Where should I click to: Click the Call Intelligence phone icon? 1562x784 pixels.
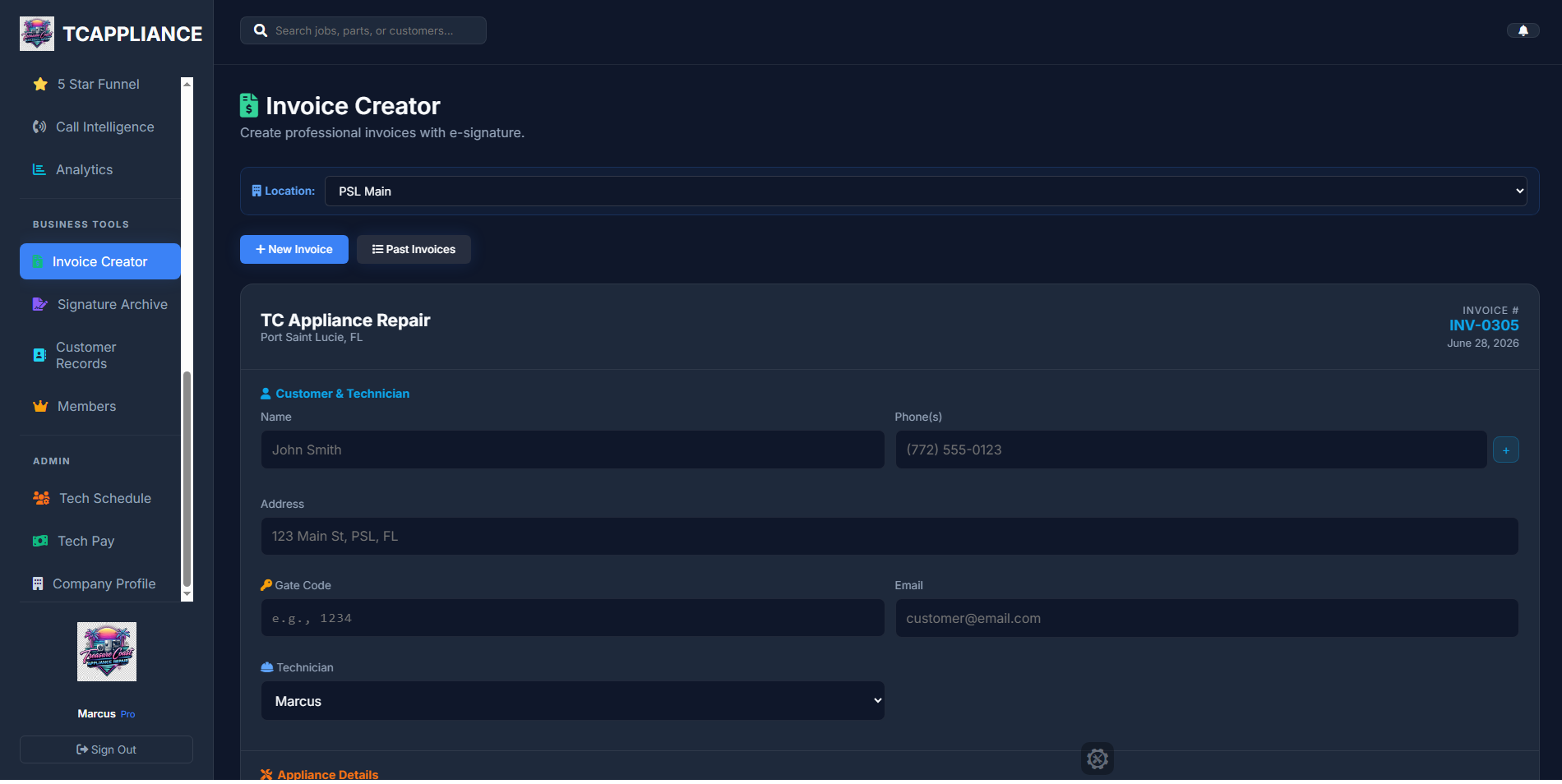click(39, 127)
